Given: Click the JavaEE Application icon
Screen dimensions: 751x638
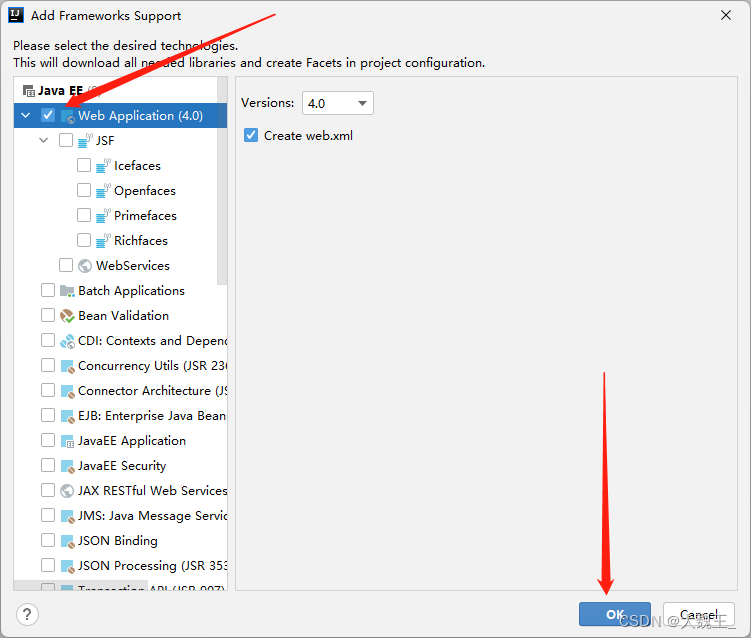Looking at the screenshot, I should pyautogui.click(x=68, y=441).
